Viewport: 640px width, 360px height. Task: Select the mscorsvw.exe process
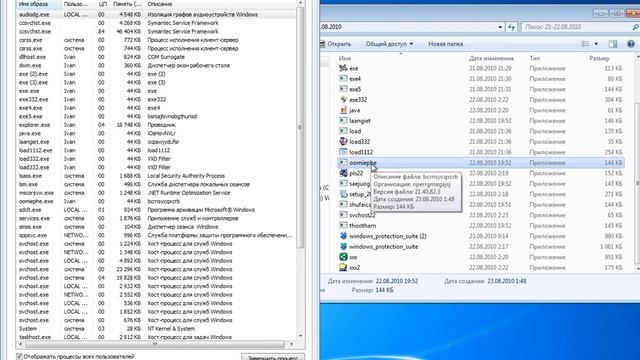156,193
